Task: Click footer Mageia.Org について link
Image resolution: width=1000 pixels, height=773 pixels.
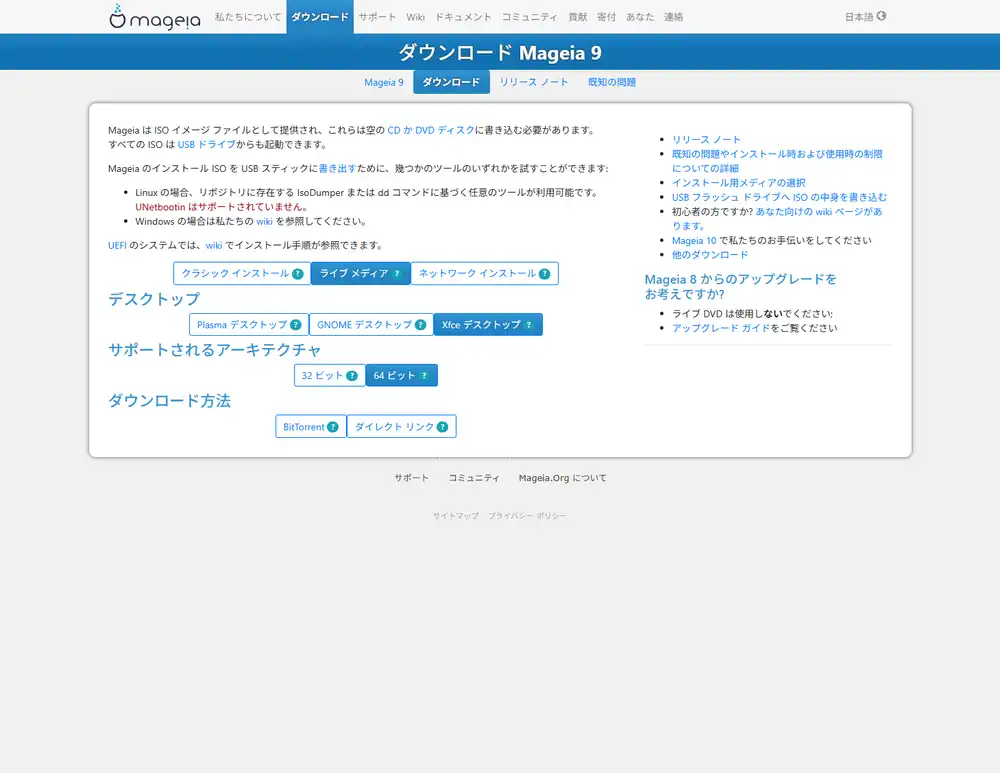Action: pyautogui.click(x=562, y=478)
